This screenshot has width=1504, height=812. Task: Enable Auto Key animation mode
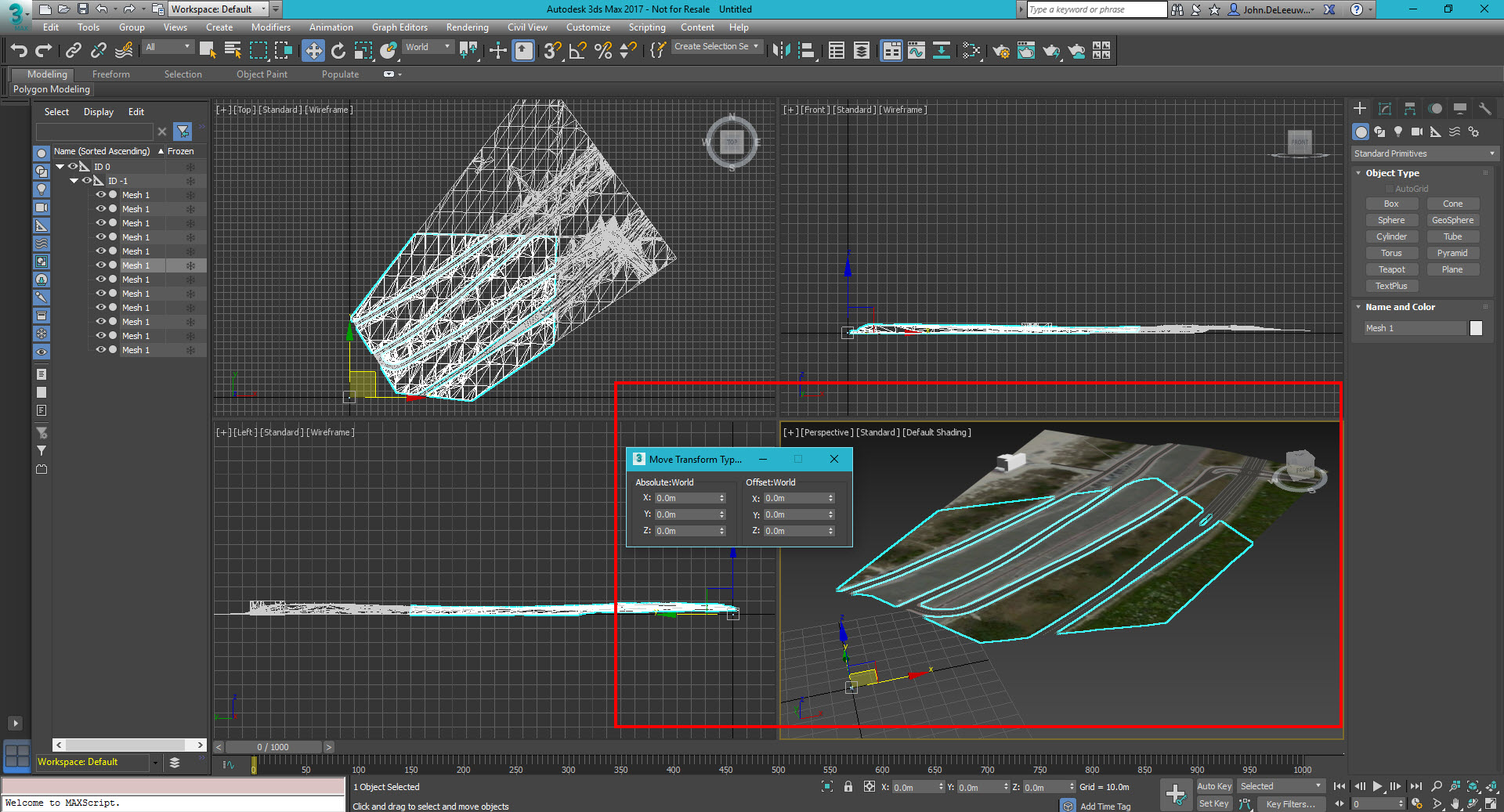click(1213, 786)
